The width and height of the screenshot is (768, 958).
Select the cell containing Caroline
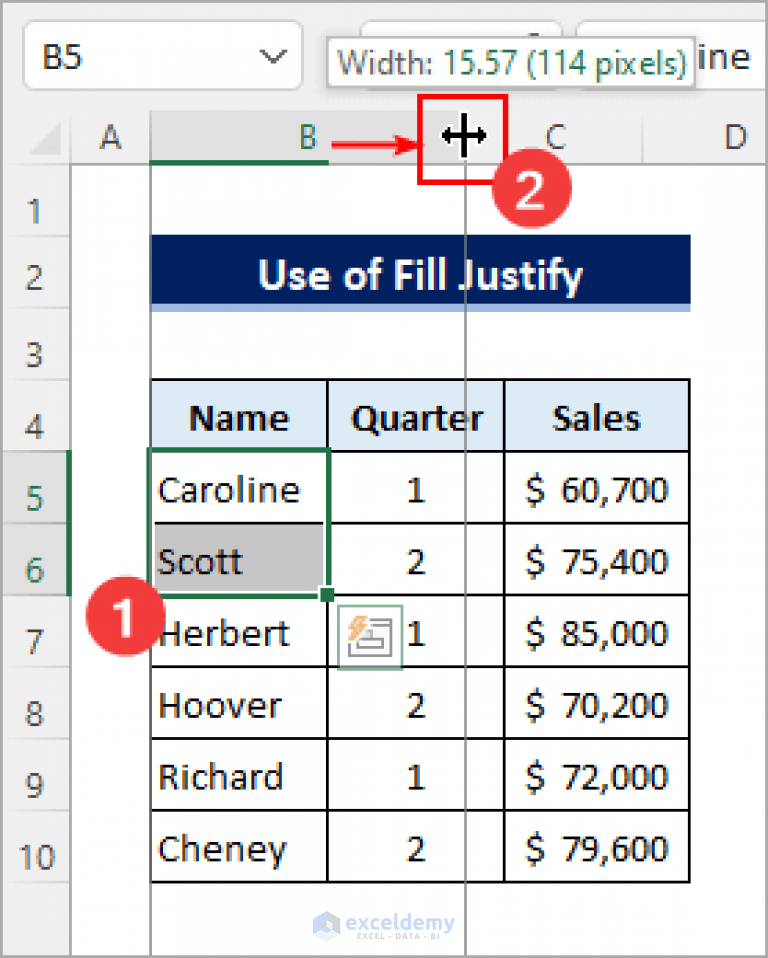(238, 490)
